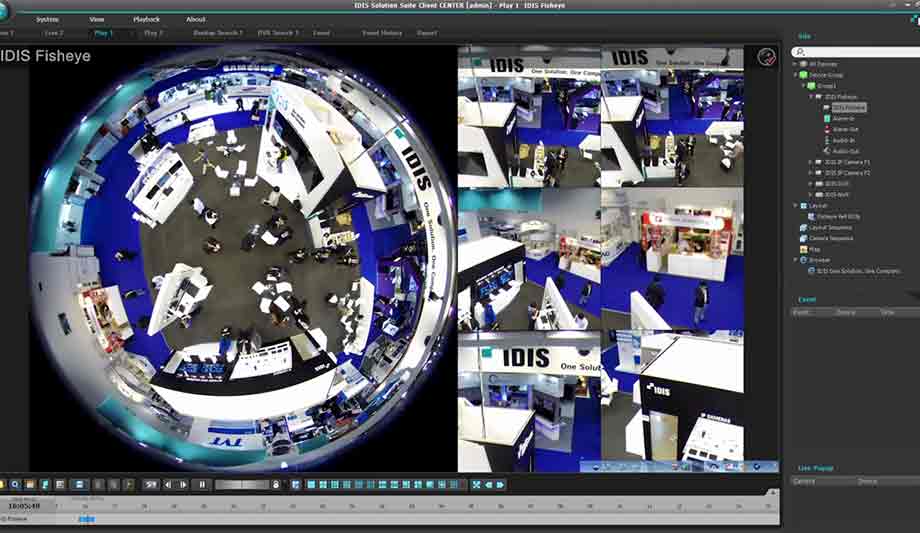Expand the IDIS NVR device node
The width and height of the screenshot is (920, 533).
811,194
